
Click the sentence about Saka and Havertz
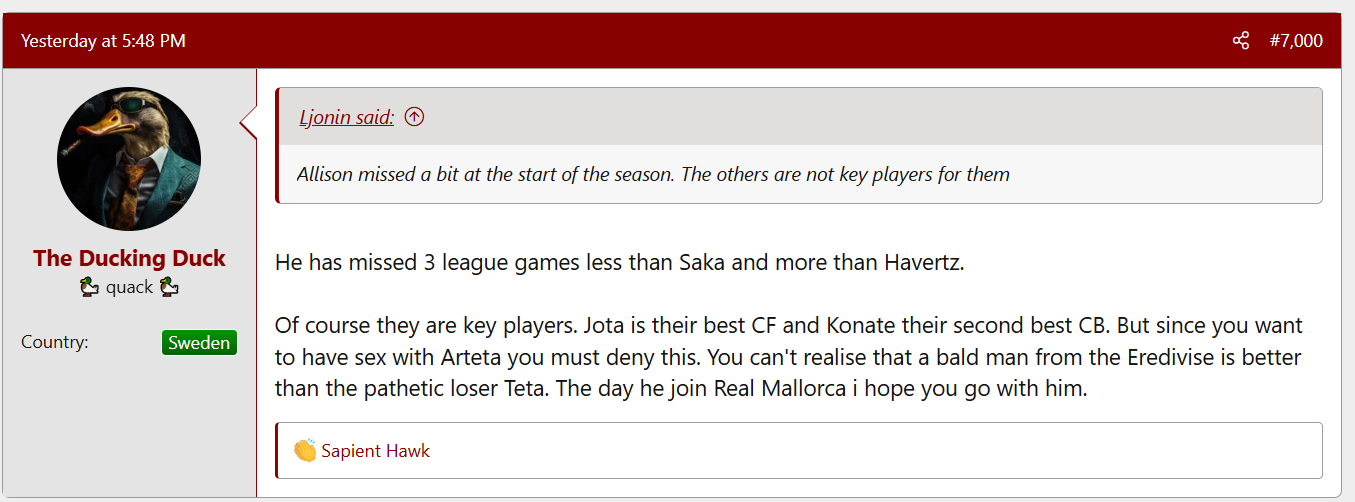619,263
